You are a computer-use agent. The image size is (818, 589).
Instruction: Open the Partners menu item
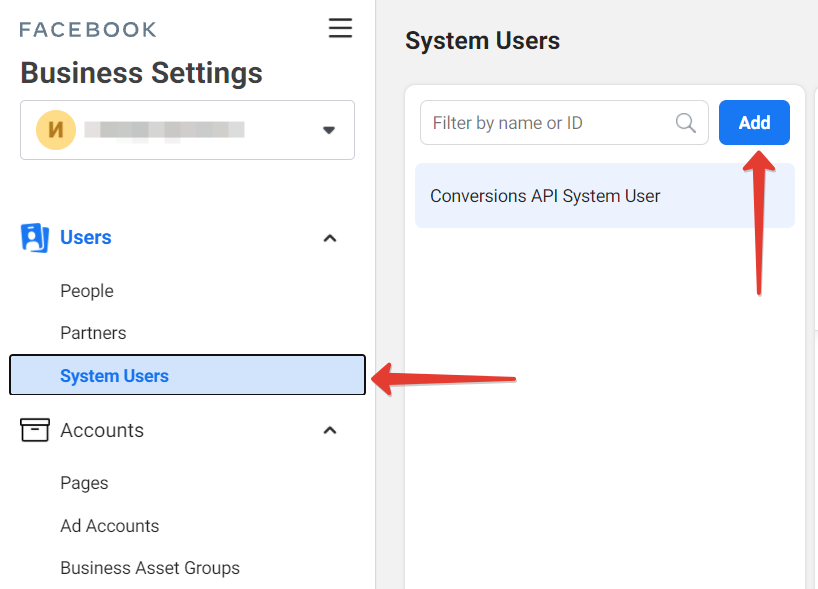tap(93, 333)
